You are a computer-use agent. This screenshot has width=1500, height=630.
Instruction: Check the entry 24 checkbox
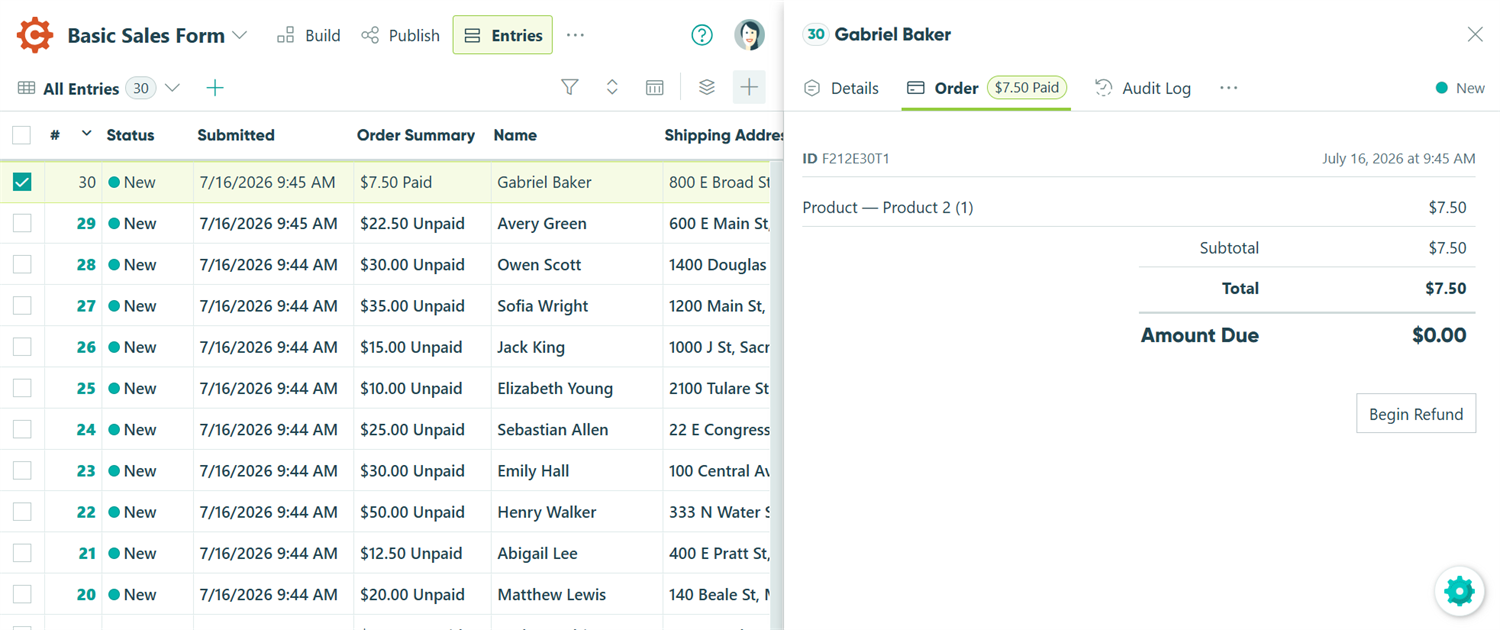tap(22, 429)
